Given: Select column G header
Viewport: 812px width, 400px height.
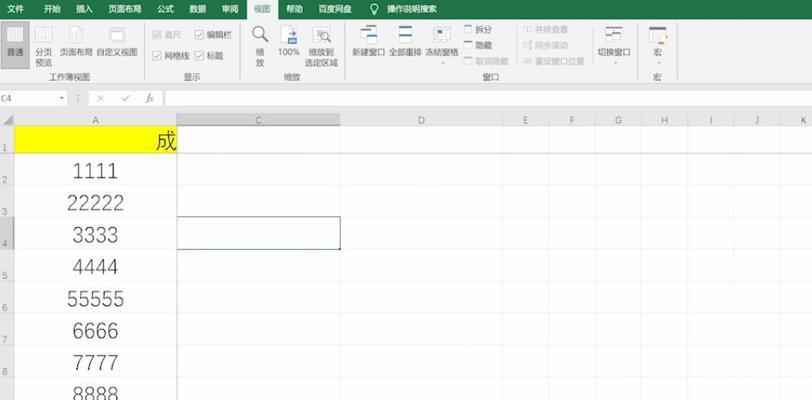Looking at the screenshot, I should pos(618,120).
